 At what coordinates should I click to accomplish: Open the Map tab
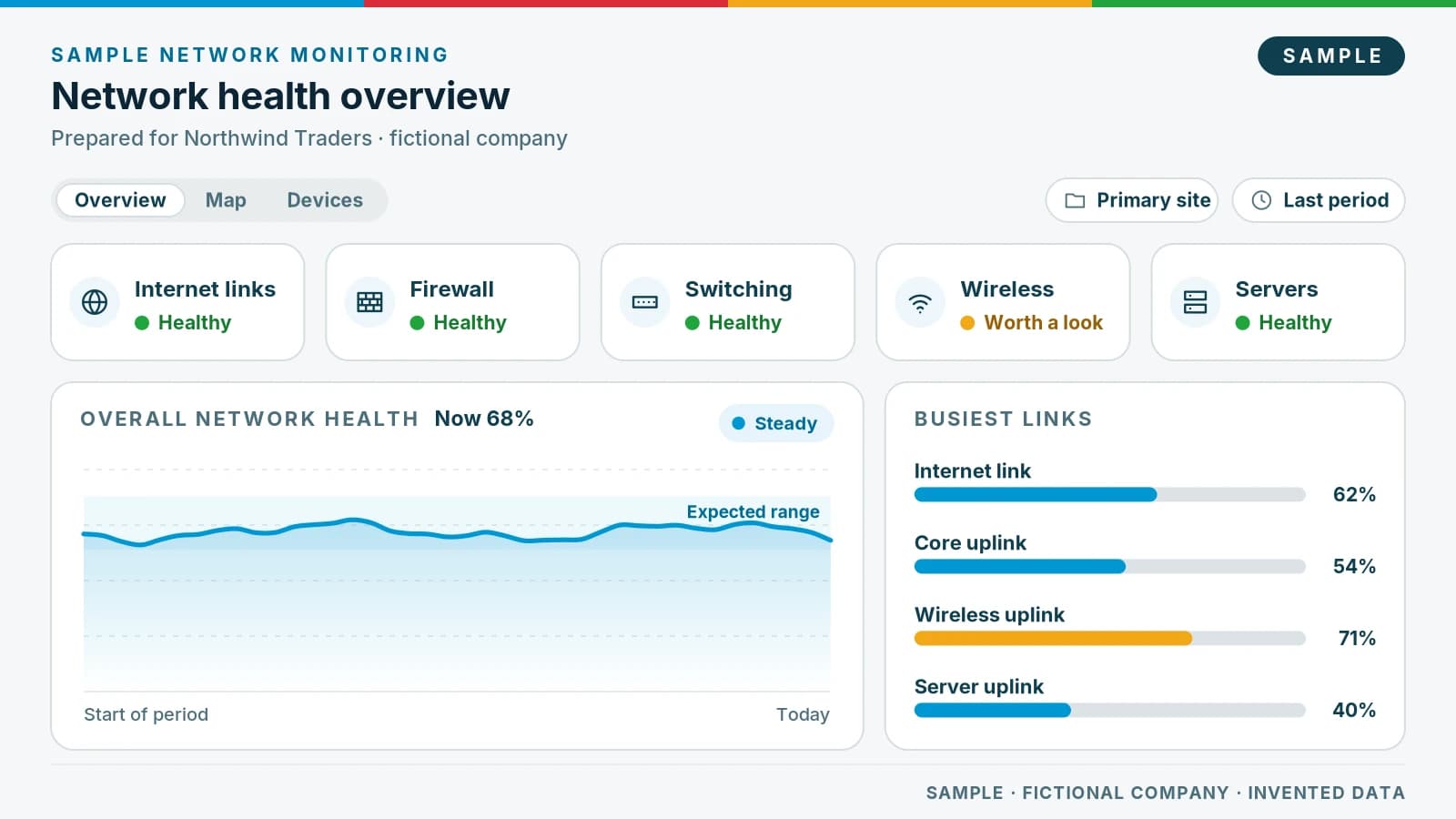[226, 200]
